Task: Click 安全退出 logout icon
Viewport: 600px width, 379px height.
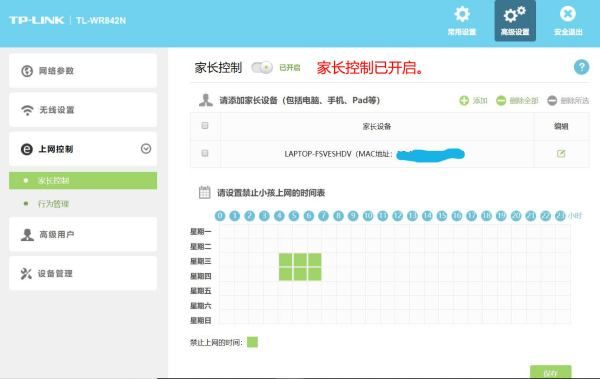Action: coord(567,14)
